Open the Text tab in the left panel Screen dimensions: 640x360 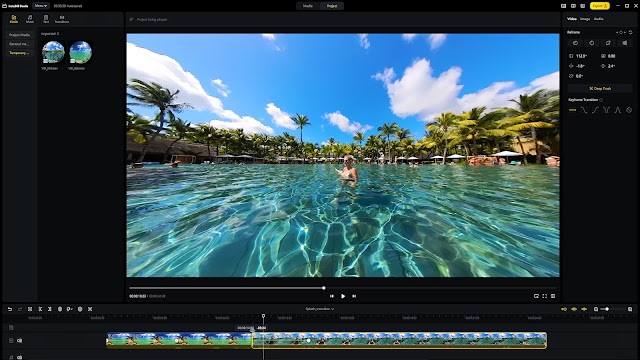point(46,19)
